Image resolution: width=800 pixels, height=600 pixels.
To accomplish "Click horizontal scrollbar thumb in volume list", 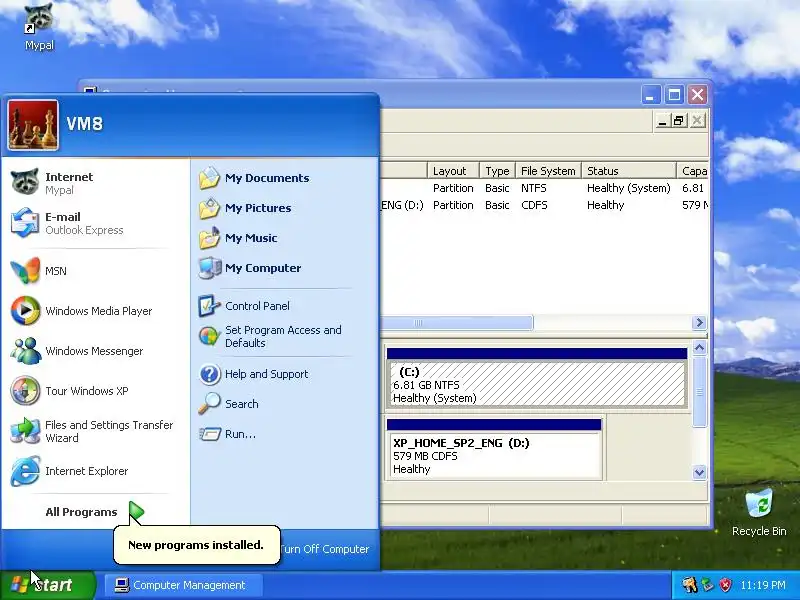I will click(457, 322).
